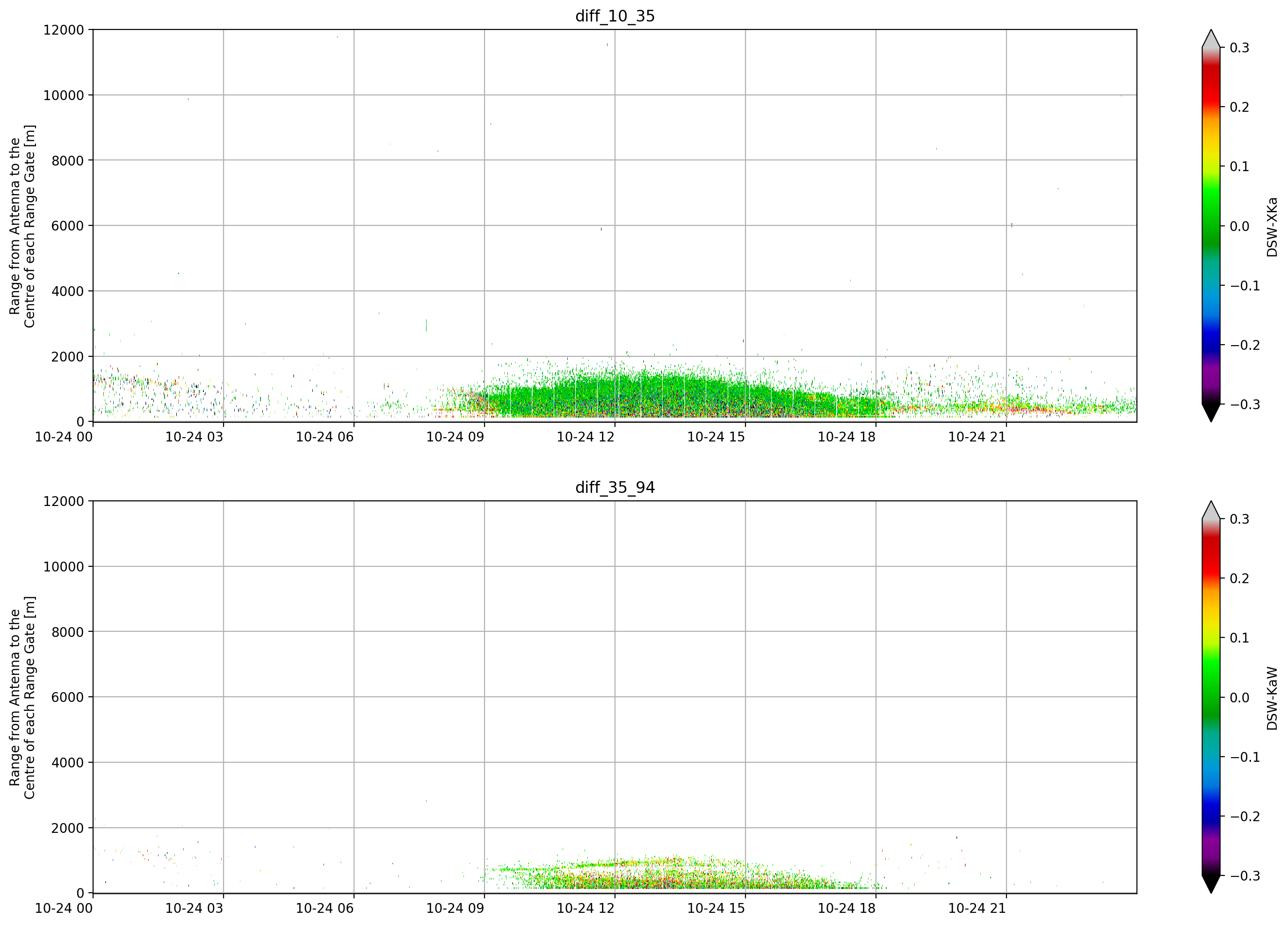
Task: Click '10-24 00' x-tick under diff_10_35 plot
Action: point(64,437)
